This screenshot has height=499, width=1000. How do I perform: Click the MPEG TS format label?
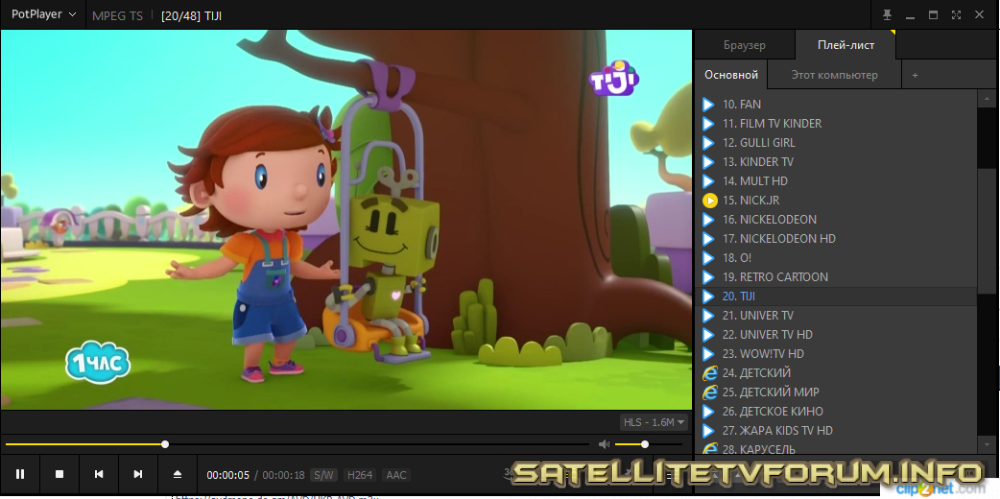tap(117, 15)
